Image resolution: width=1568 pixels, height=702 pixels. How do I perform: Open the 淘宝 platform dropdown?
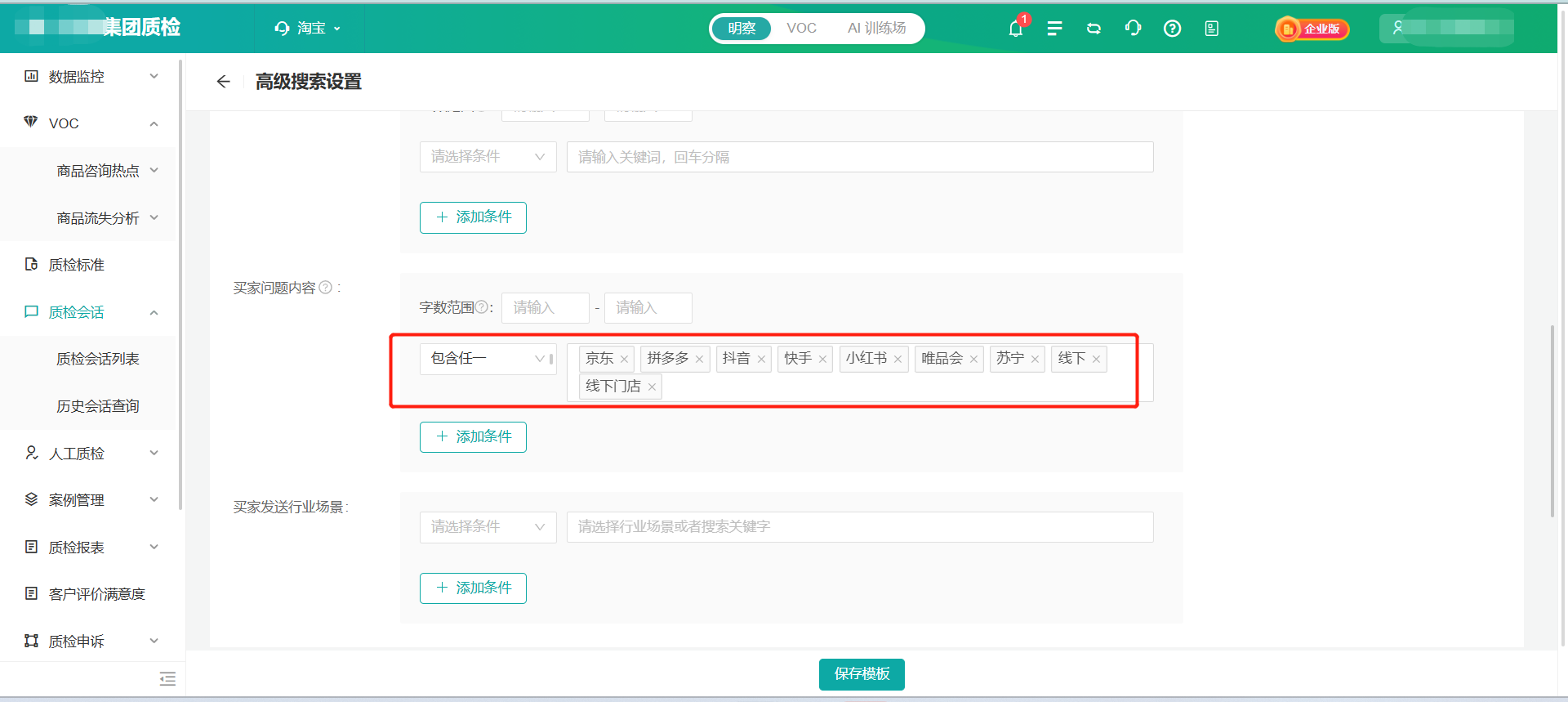tap(307, 29)
